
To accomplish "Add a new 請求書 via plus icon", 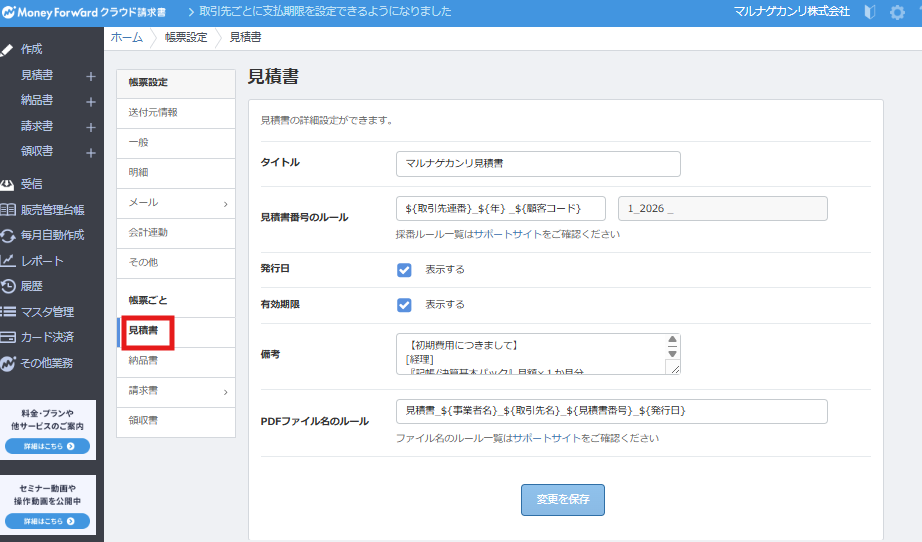I will coord(90,127).
